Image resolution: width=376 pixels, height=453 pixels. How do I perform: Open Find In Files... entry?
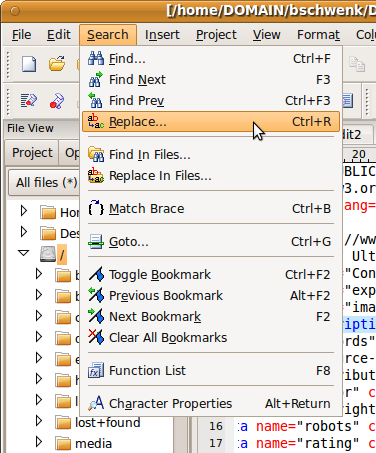(211, 155)
